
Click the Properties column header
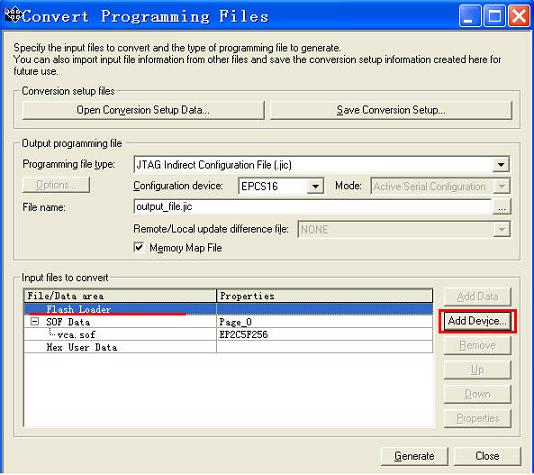[325, 296]
